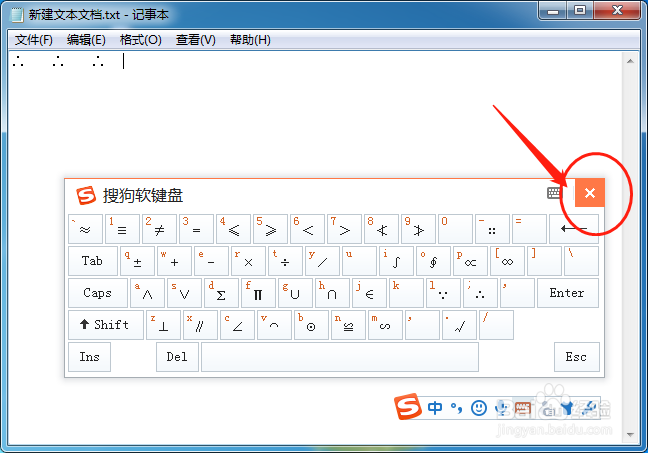Open the emoji smiley panel on the IME bar
This screenshot has height=453, width=648.
(x=479, y=408)
